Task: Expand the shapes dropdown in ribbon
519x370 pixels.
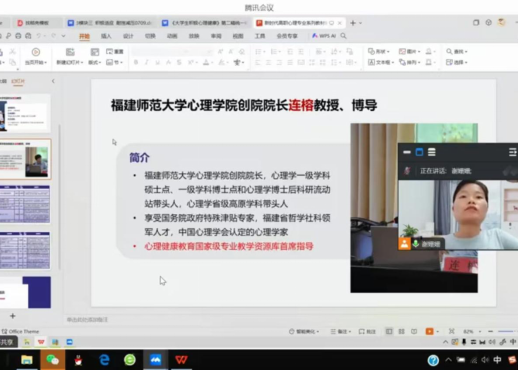Action: pos(379,51)
